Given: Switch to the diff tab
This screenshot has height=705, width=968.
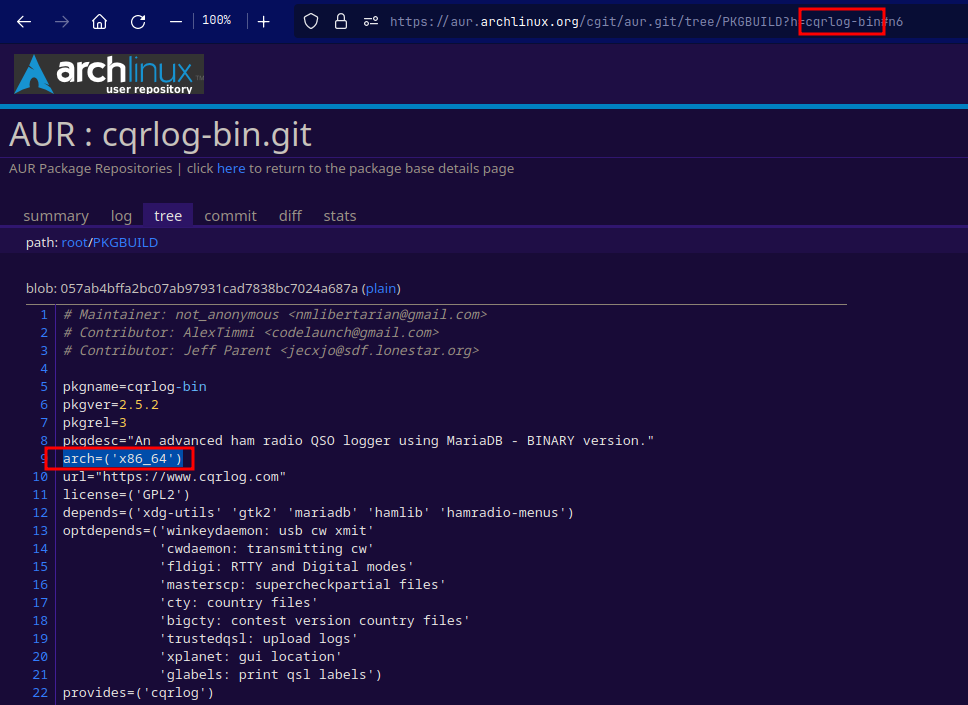Looking at the screenshot, I should pyautogui.click(x=290, y=216).
